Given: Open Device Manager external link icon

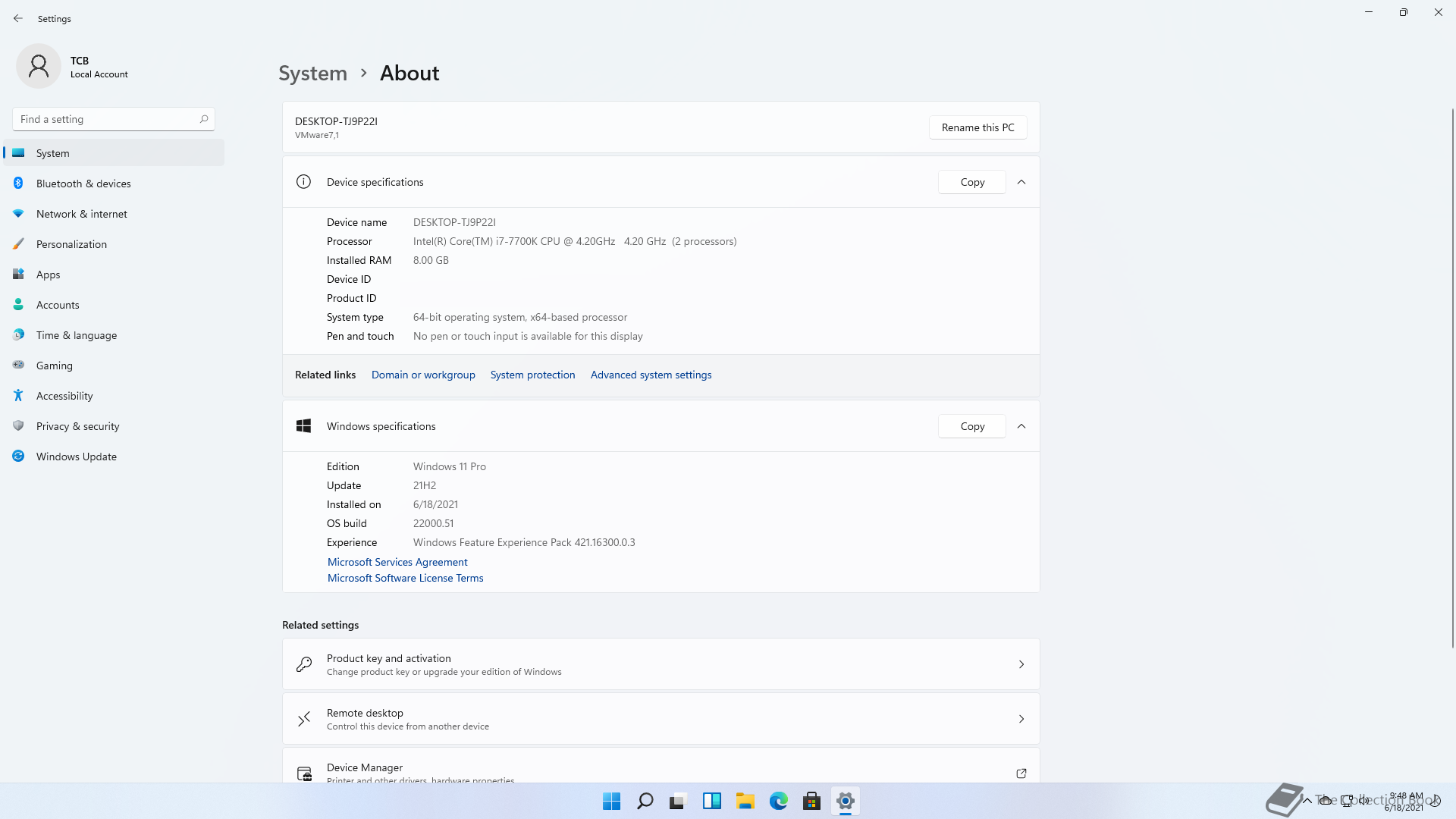Looking at the screenshot, I should point(1021,773).
